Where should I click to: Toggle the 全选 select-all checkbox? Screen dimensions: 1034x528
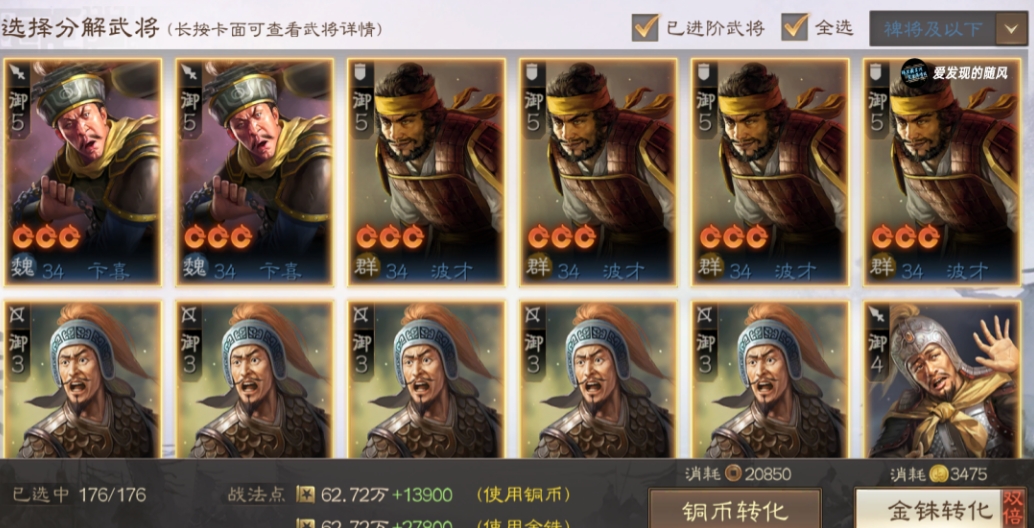click(x=795, y=27)
